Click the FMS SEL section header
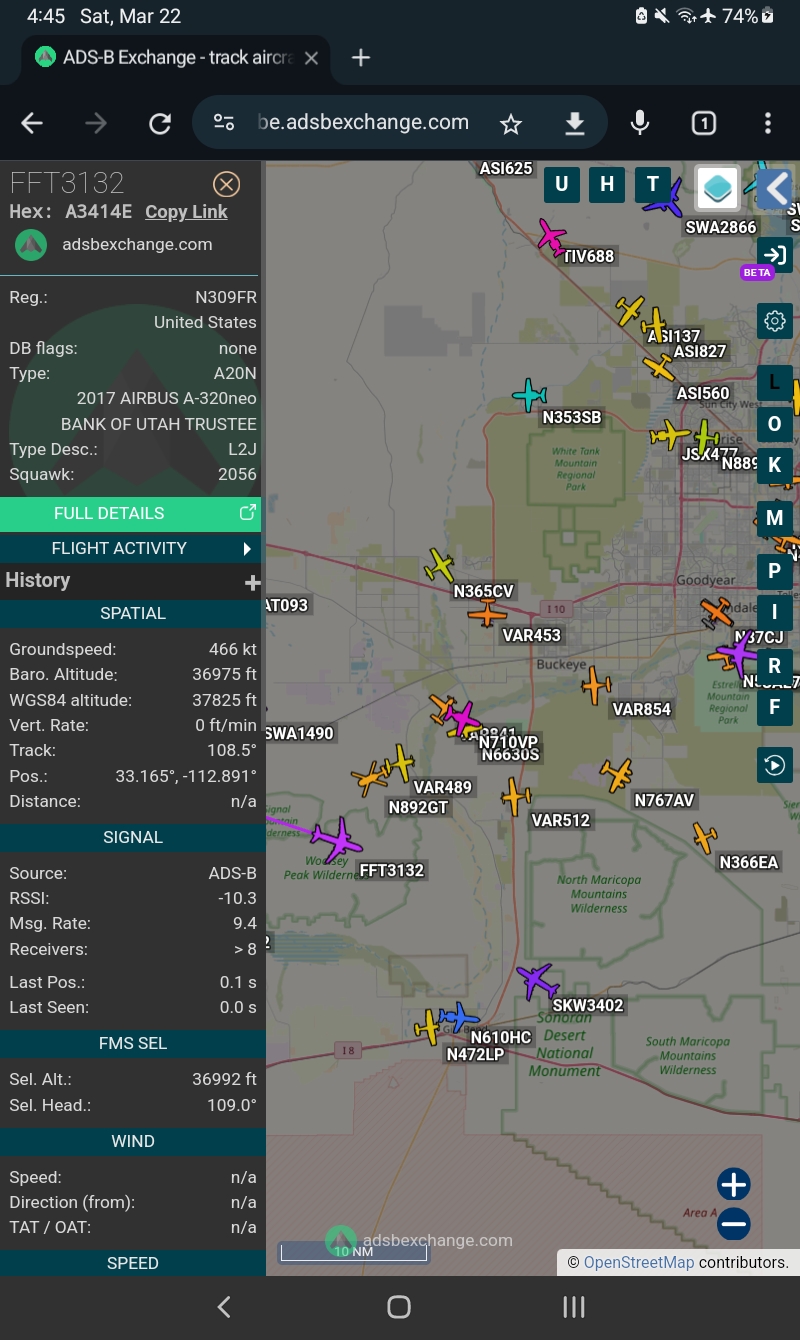Viewport: 800px width, 1340px height. 133,1043
